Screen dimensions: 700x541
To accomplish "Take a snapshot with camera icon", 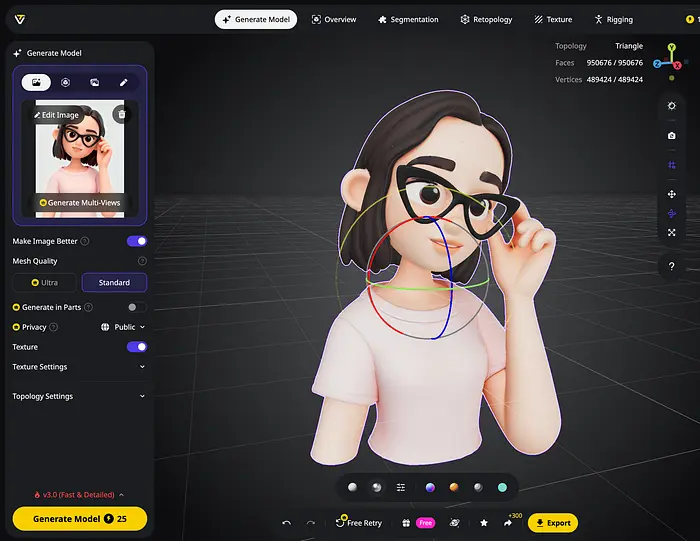I will point(671,135).
